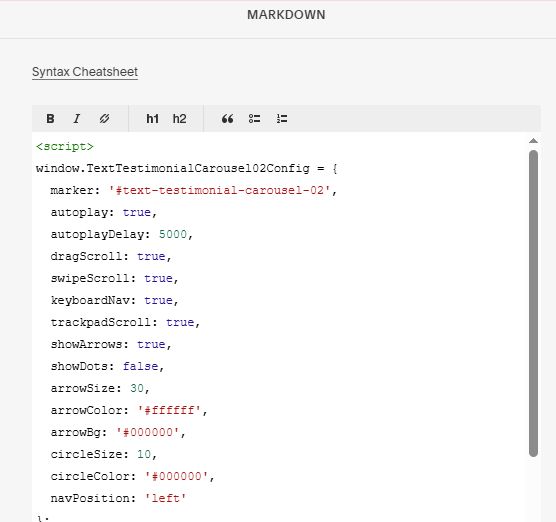
Task: Open the Syntax Cheatsheet link
Action: [85, 72]
